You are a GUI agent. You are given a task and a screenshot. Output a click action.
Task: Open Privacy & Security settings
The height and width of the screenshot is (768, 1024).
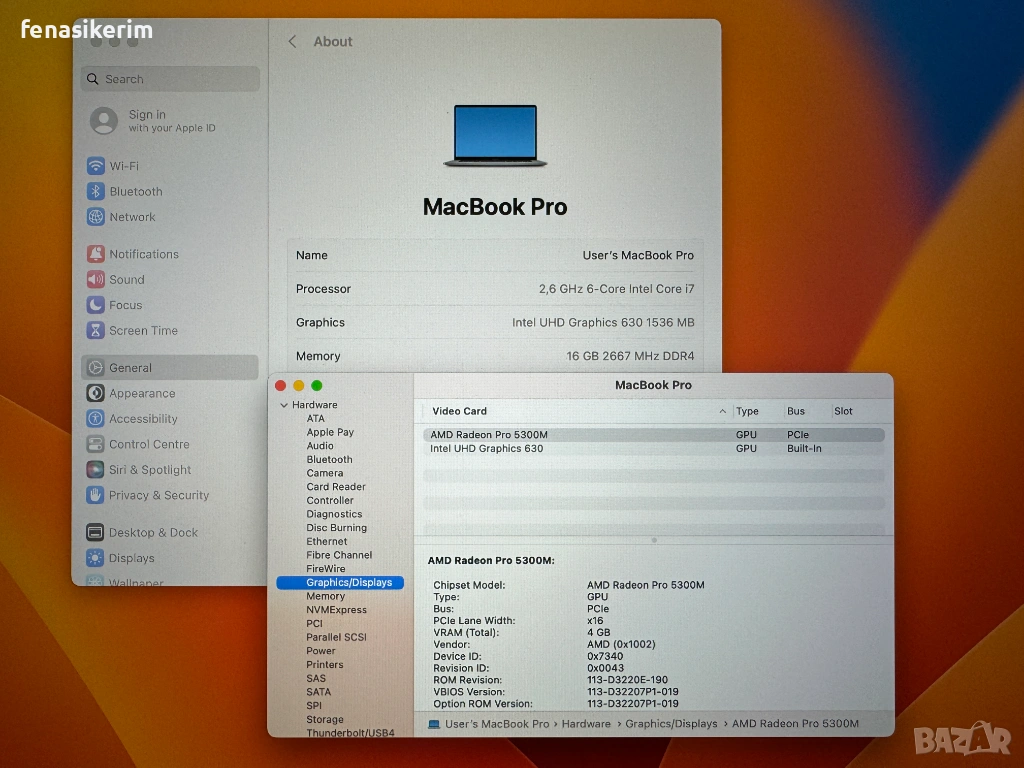point(158,495)
